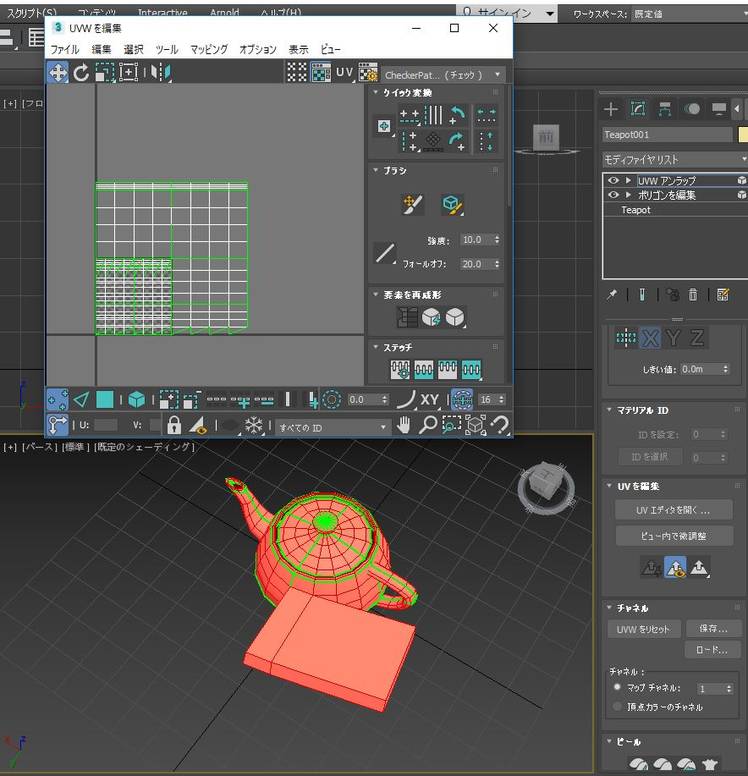The height and width of the screenshot is (776, 748).
Task: Click the straighten selection icon in reshape elements
Action: pos(407,317)
